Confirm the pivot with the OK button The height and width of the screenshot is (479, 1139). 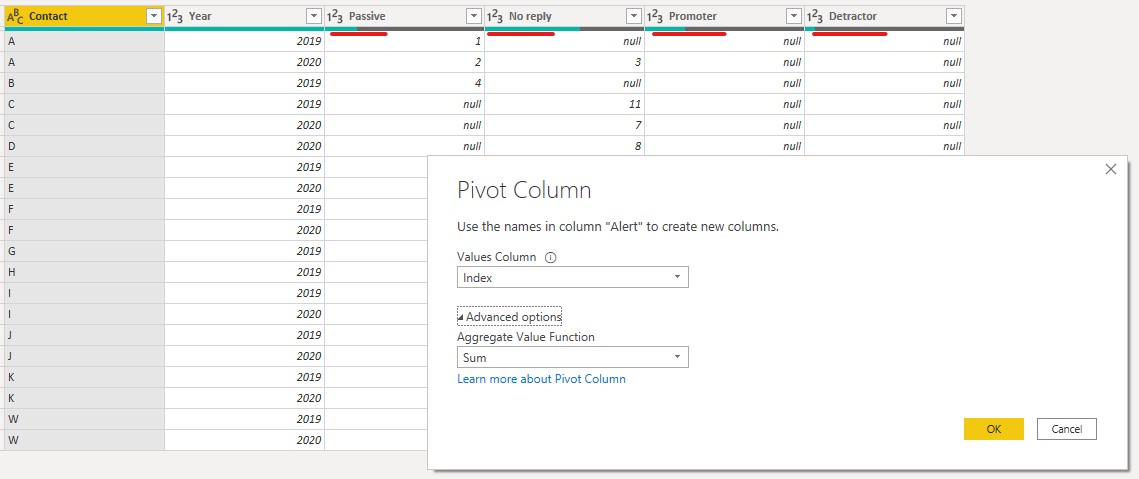[x=994, y=429]
